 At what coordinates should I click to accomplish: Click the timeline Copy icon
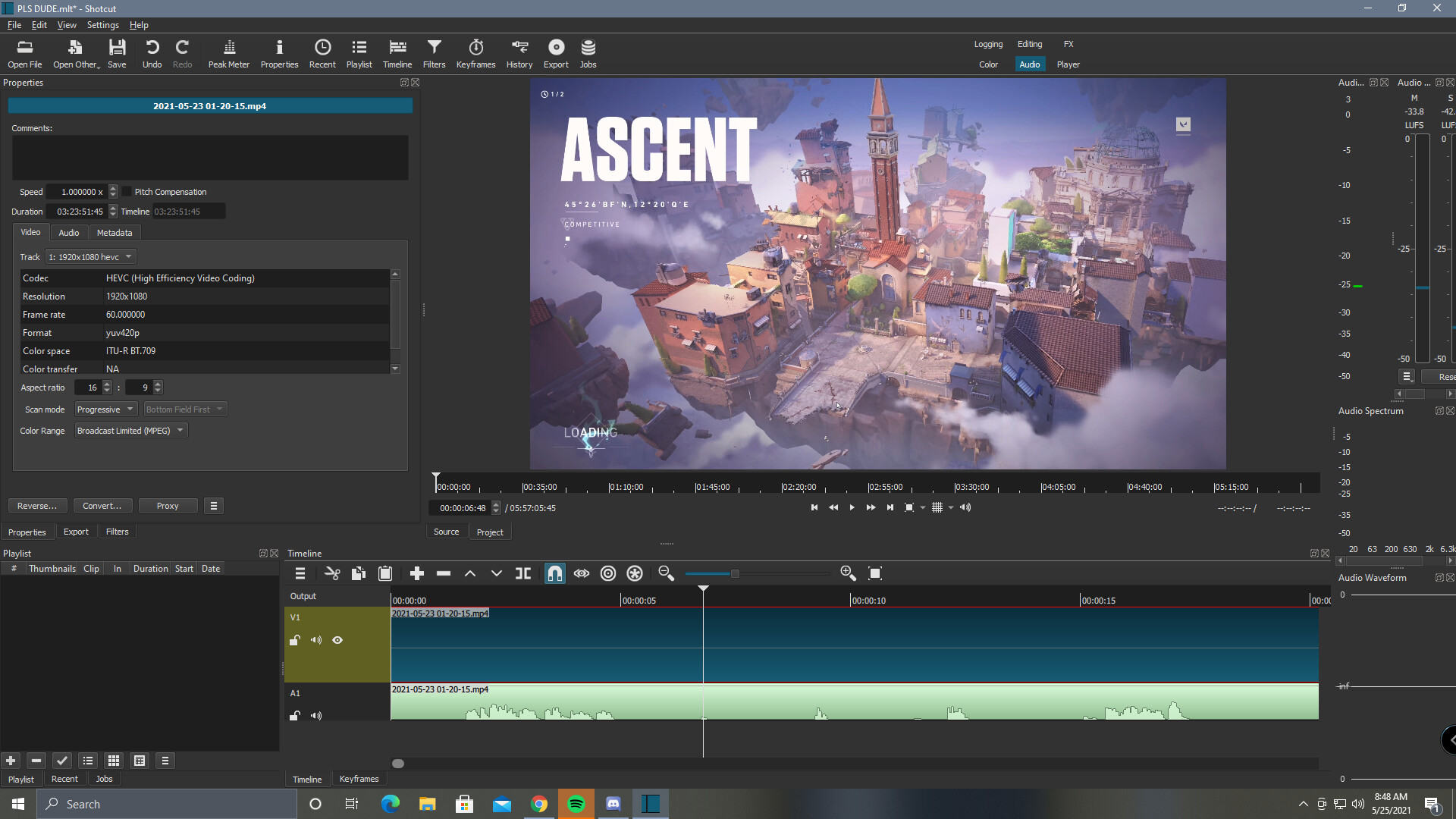coord(359,573)
